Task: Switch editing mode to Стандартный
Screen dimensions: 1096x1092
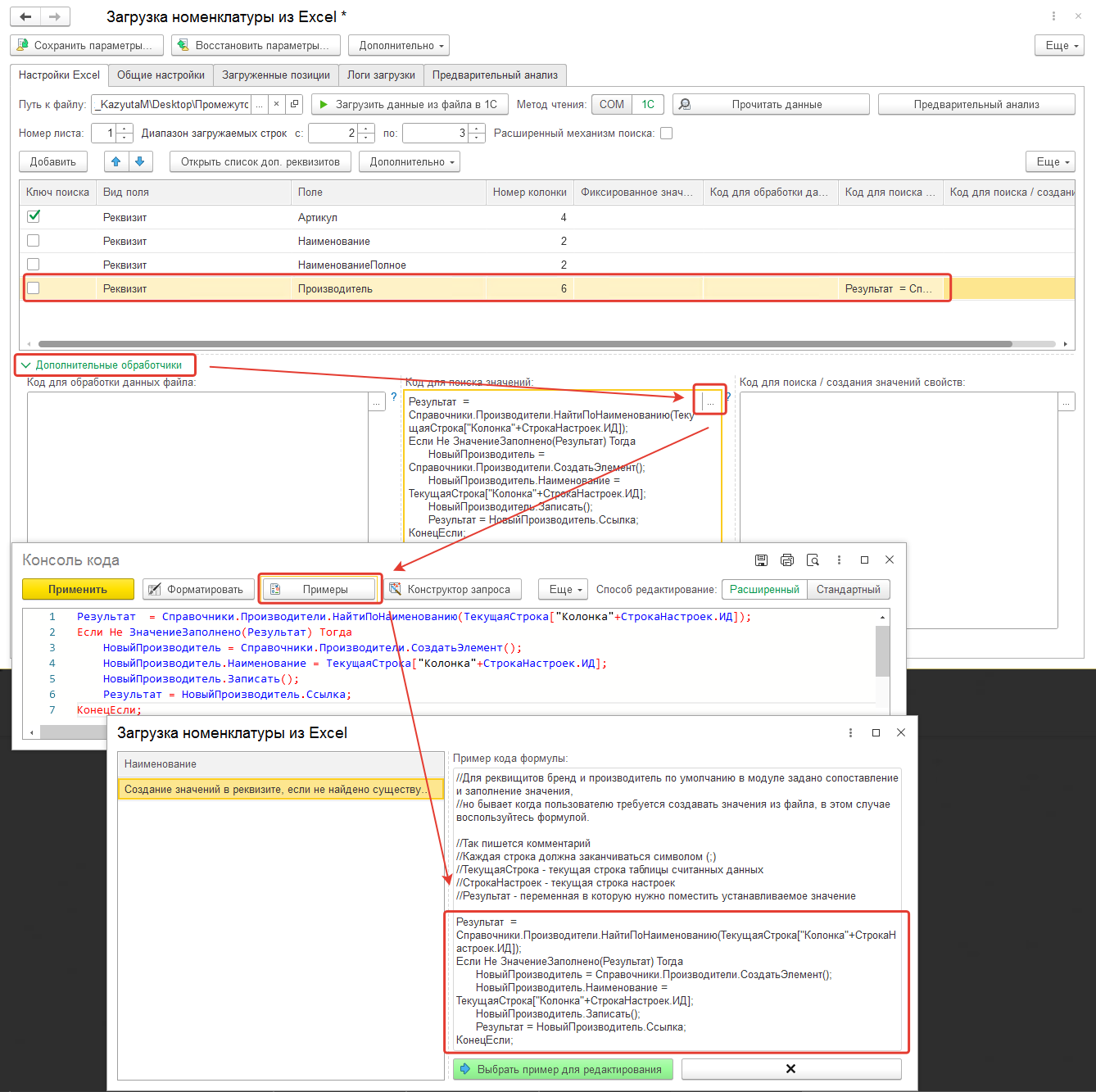Action: tap(849, 589)
